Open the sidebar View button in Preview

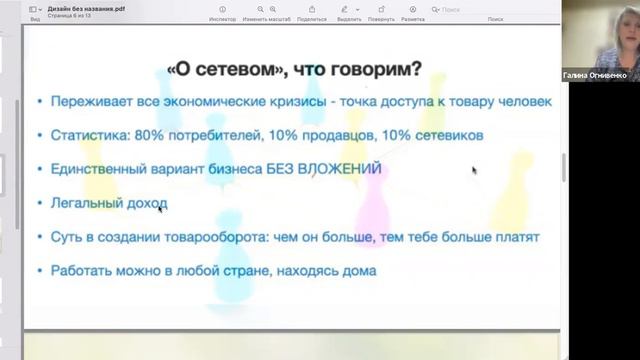coord(33,9)
